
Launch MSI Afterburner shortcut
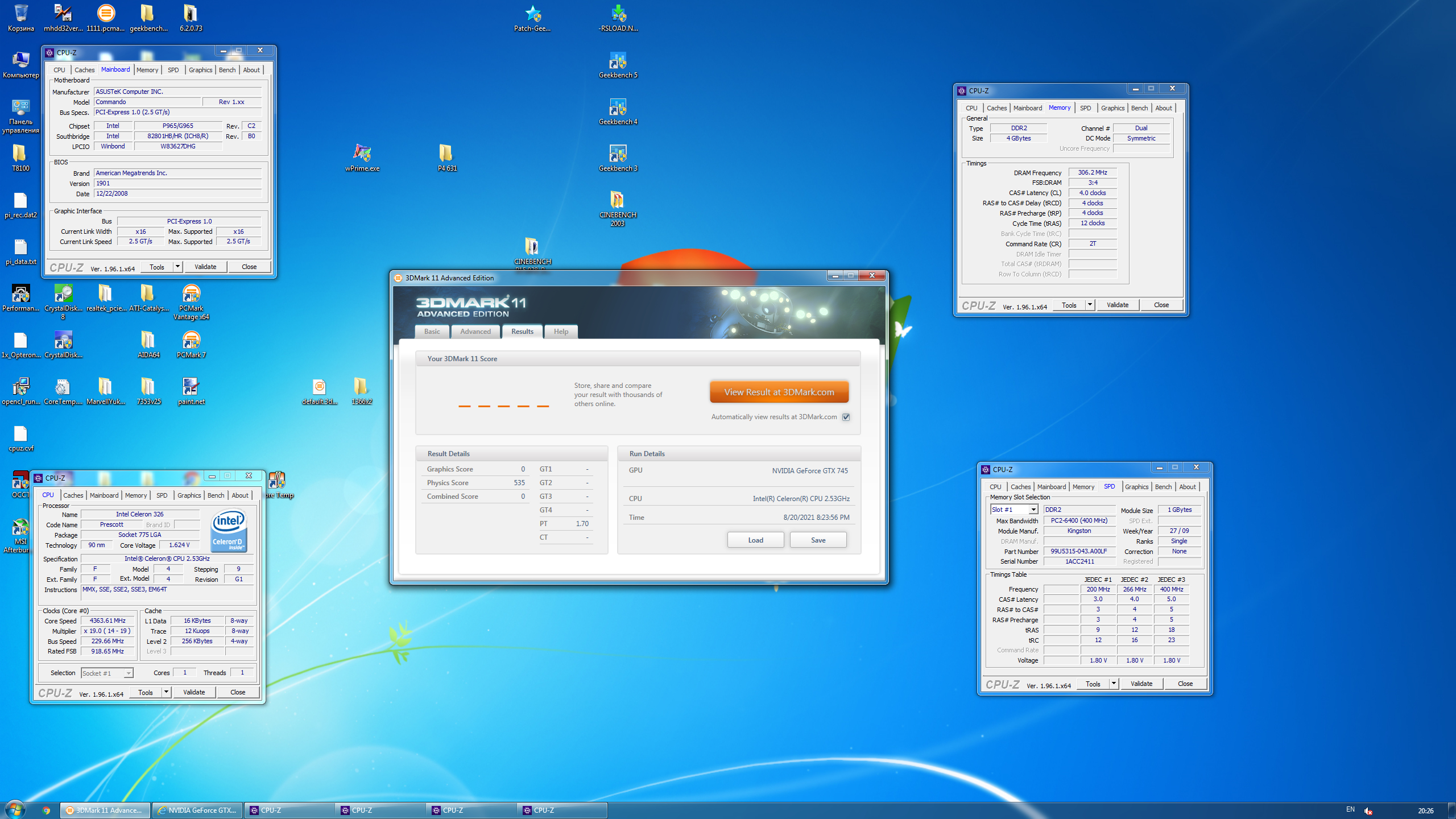(21, 535)
